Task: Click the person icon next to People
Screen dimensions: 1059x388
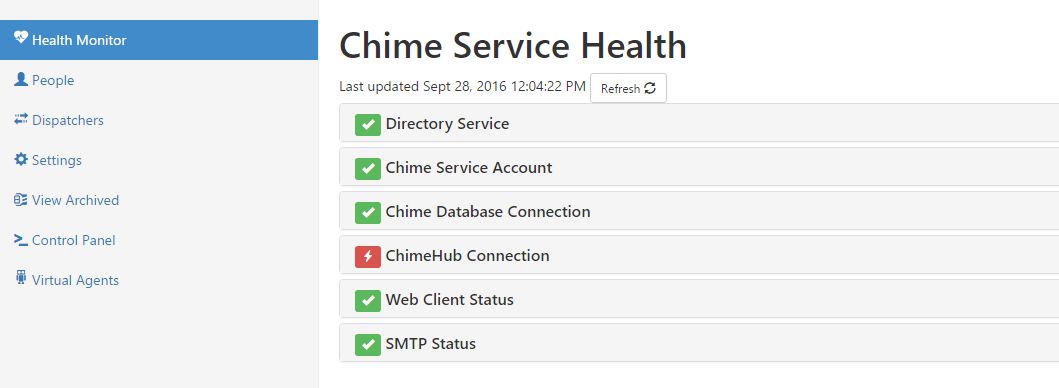Action: (x=21, y=79)
